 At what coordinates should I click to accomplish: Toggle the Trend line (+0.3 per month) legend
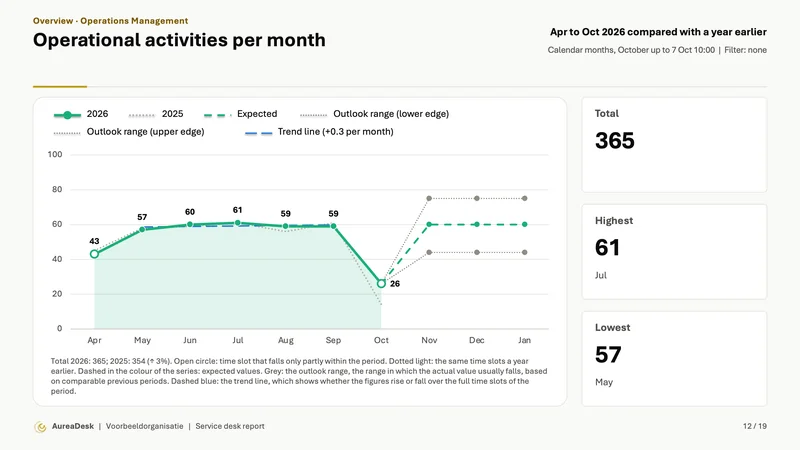click(319, 132)
